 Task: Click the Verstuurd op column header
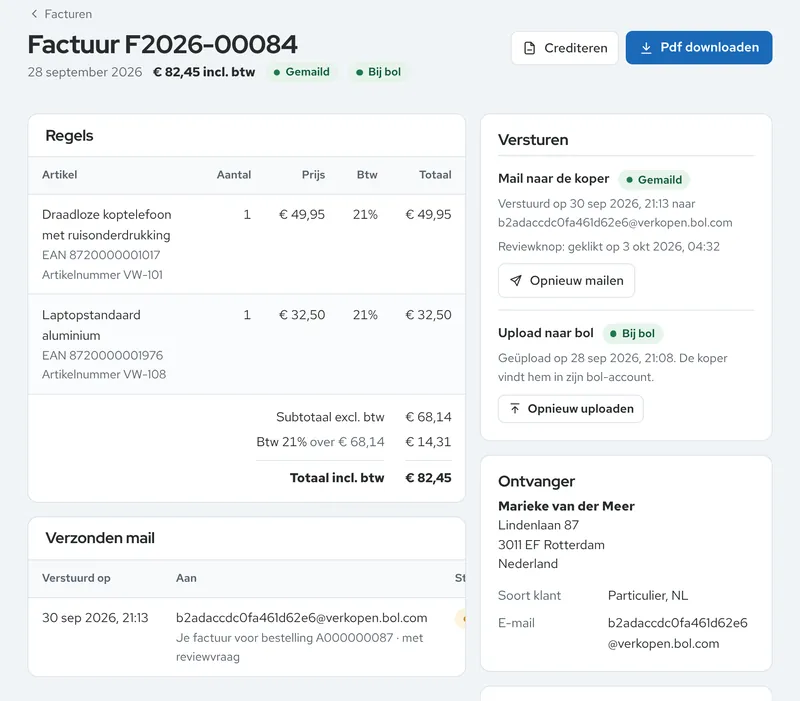(76, 578)
